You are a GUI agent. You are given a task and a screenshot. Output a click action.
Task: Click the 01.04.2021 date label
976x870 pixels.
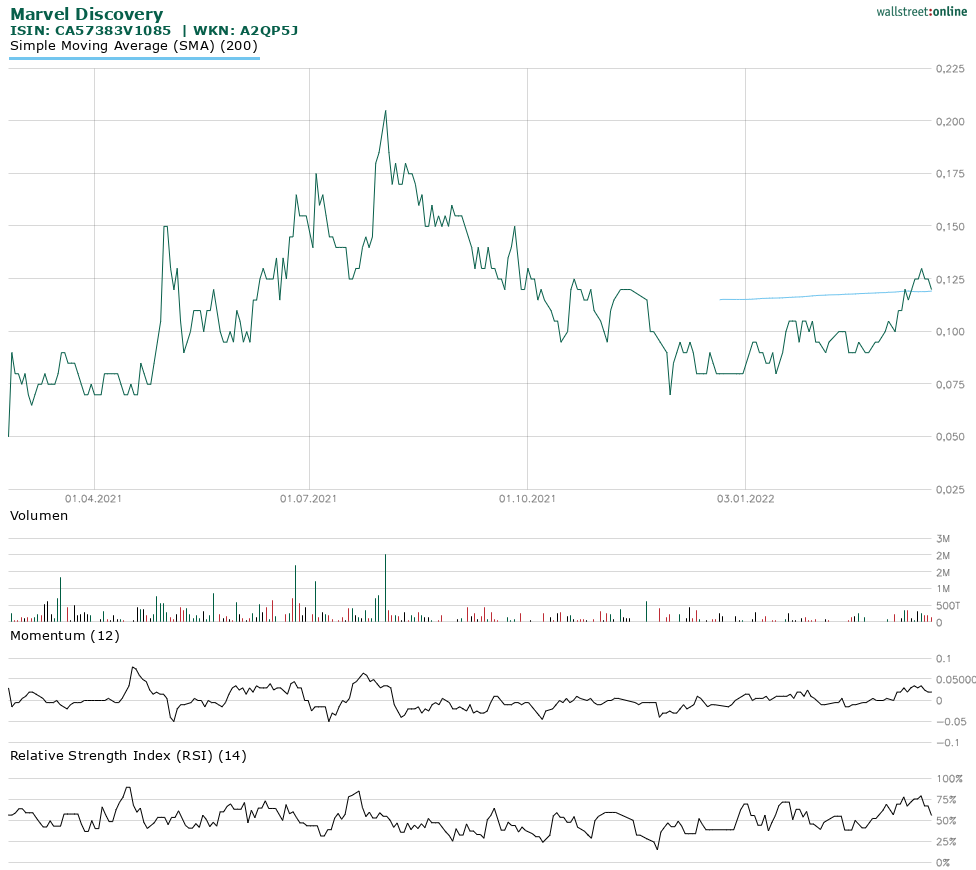tap(93, 498)
